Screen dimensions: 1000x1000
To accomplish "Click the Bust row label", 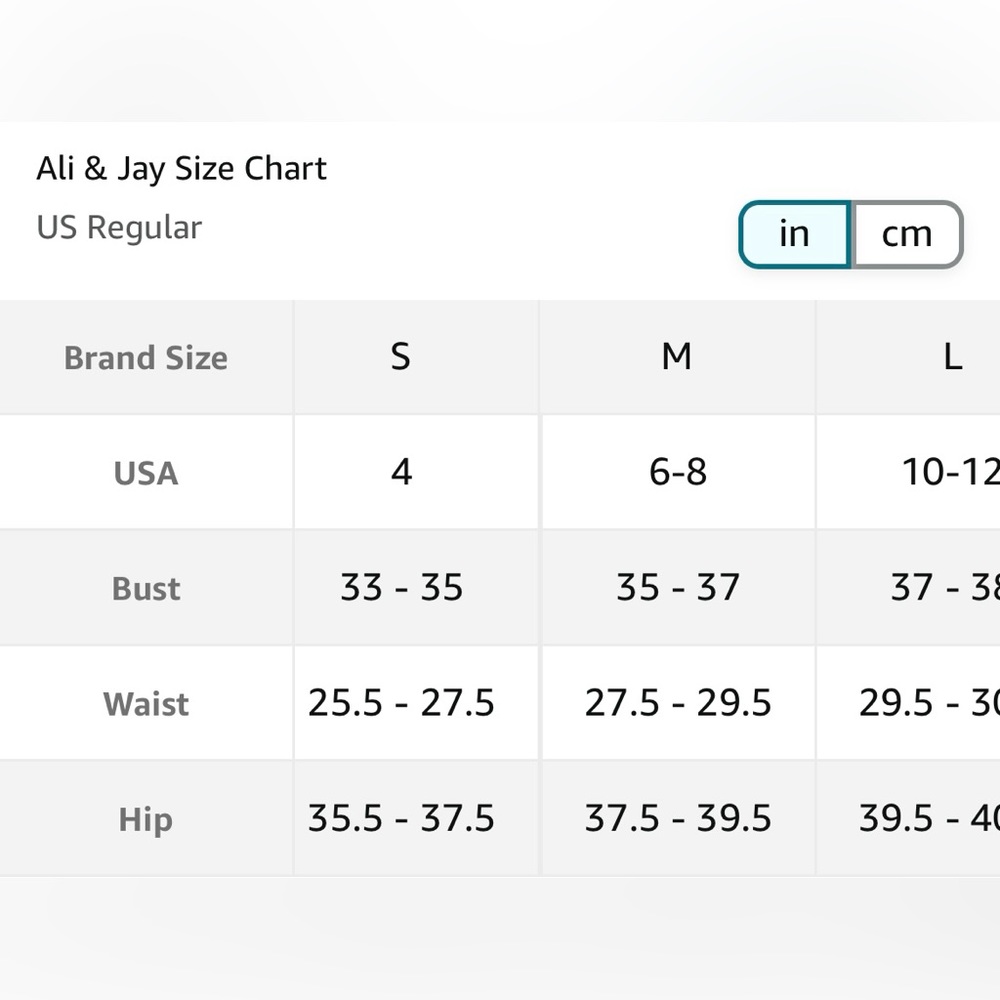I will pyautogui.click(x=146, y=588).
